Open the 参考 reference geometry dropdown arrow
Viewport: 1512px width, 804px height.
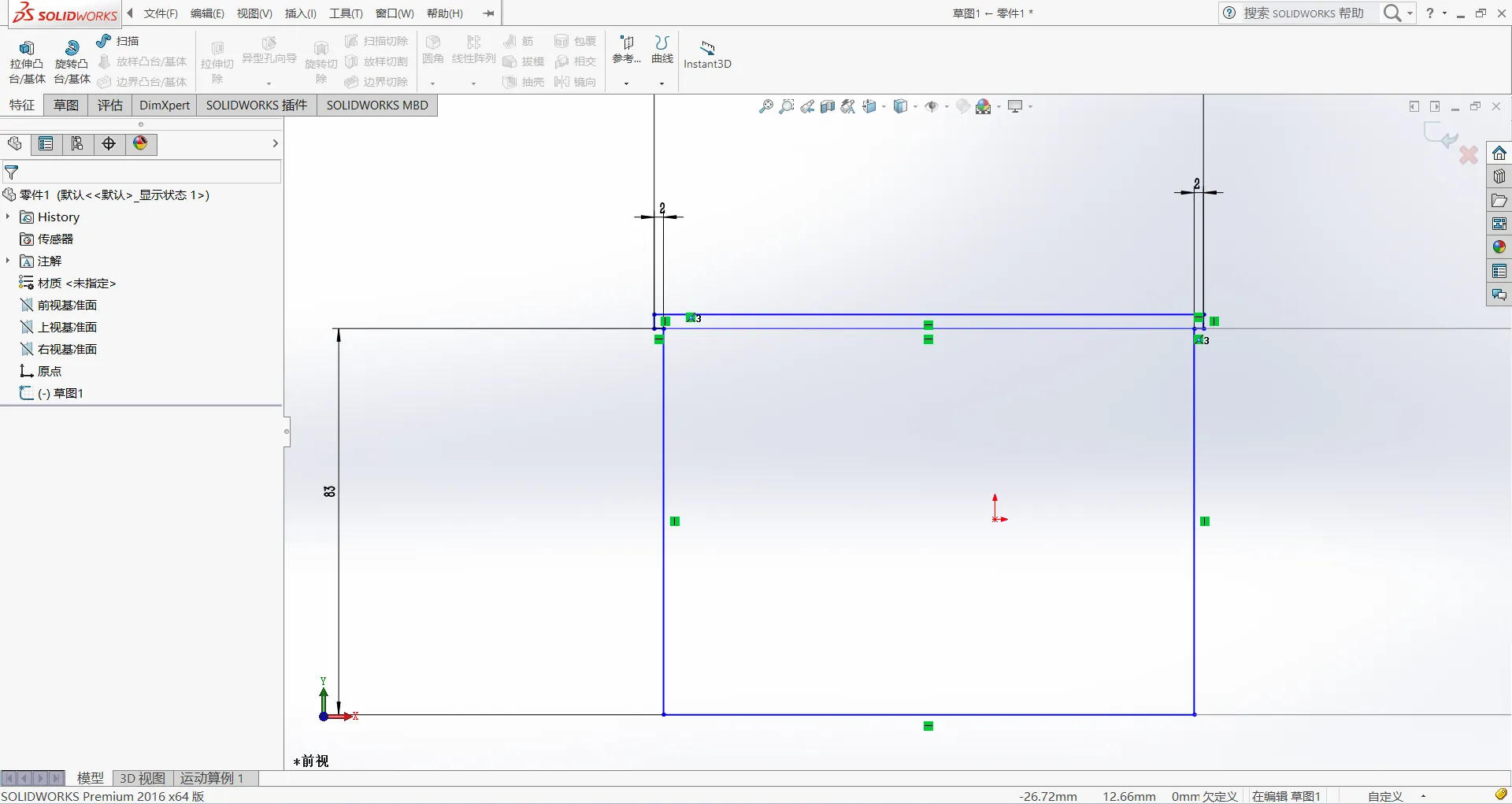click(x=627, y=83)
